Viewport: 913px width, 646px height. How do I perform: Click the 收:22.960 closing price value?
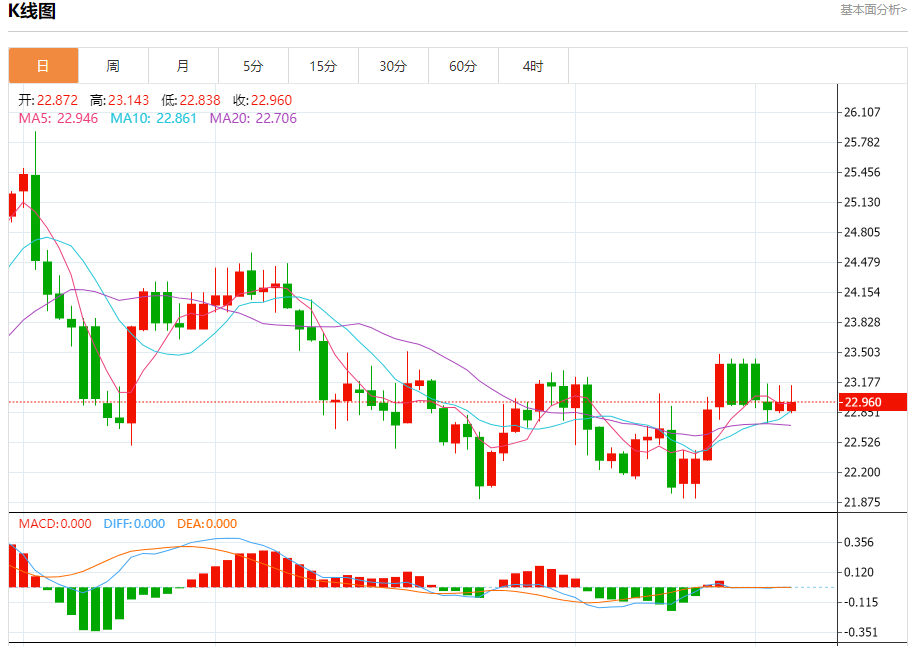(263, 100)
